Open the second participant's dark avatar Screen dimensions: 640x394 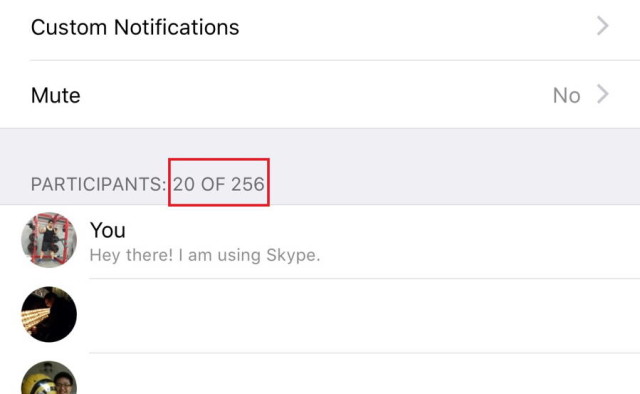[49, 314]
